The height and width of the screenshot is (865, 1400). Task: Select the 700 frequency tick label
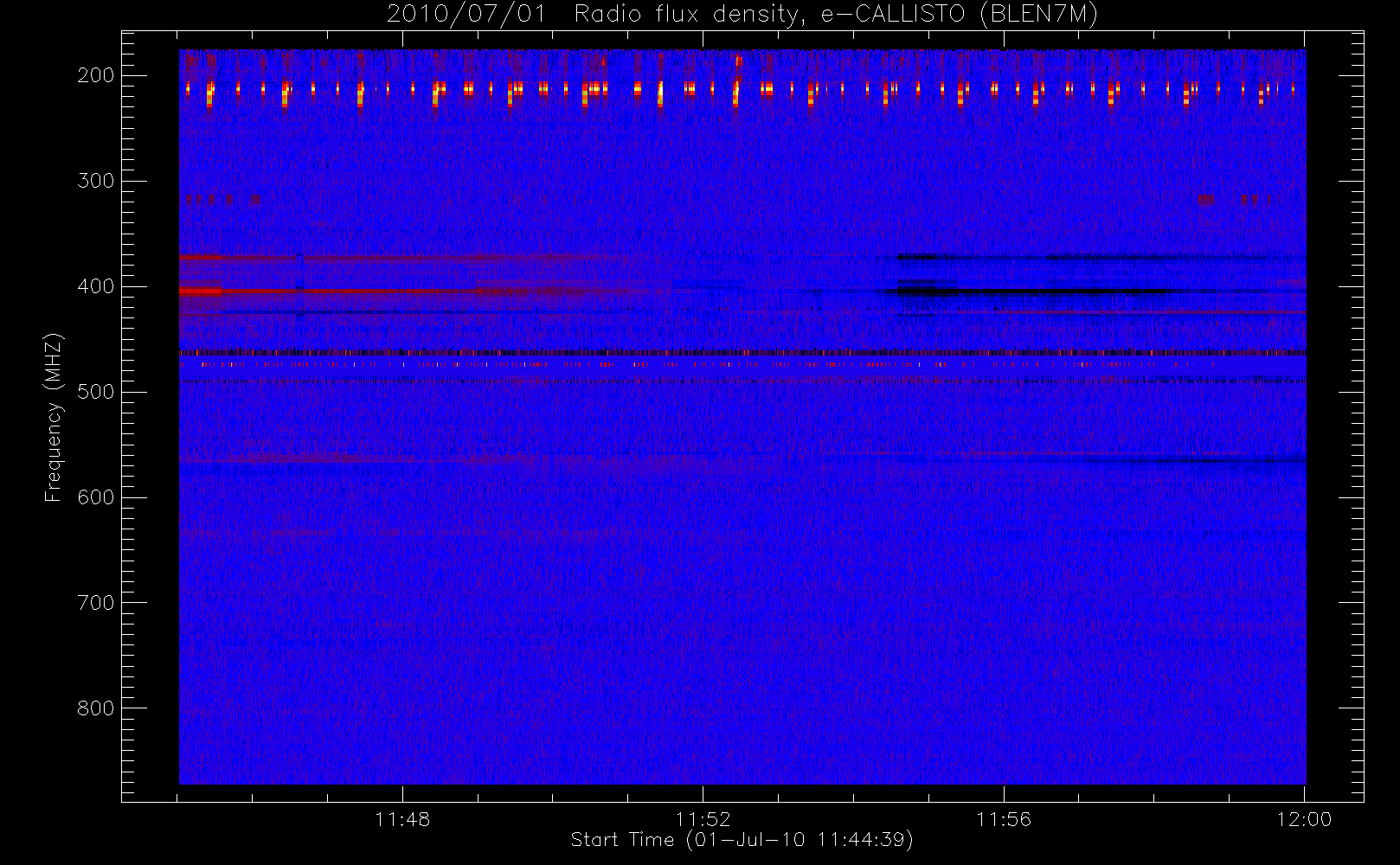tap(96, 603)
